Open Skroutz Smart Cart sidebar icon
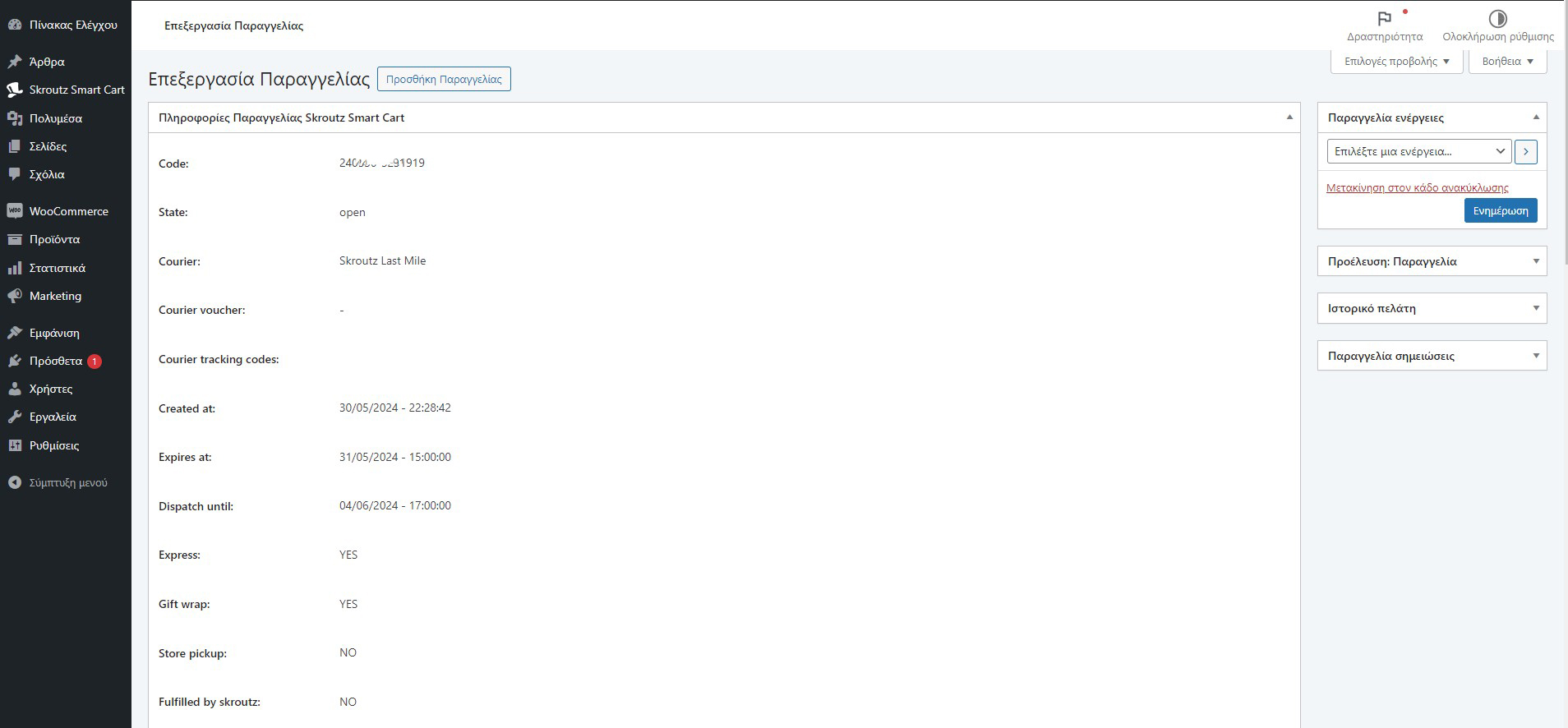Screen dimensions: 1568x728 tap(14, 90)
